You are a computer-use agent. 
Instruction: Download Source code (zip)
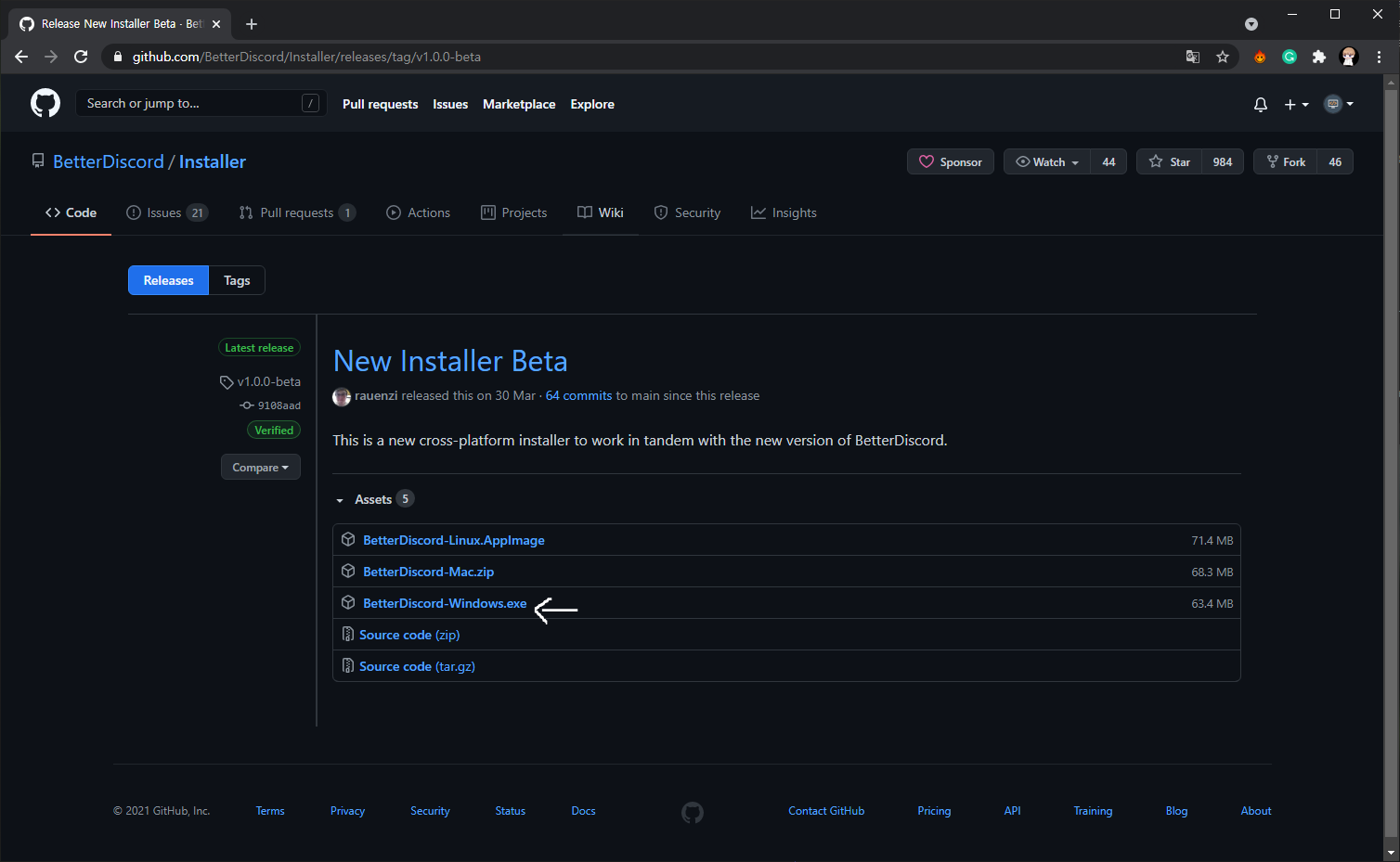coord(409,635)
